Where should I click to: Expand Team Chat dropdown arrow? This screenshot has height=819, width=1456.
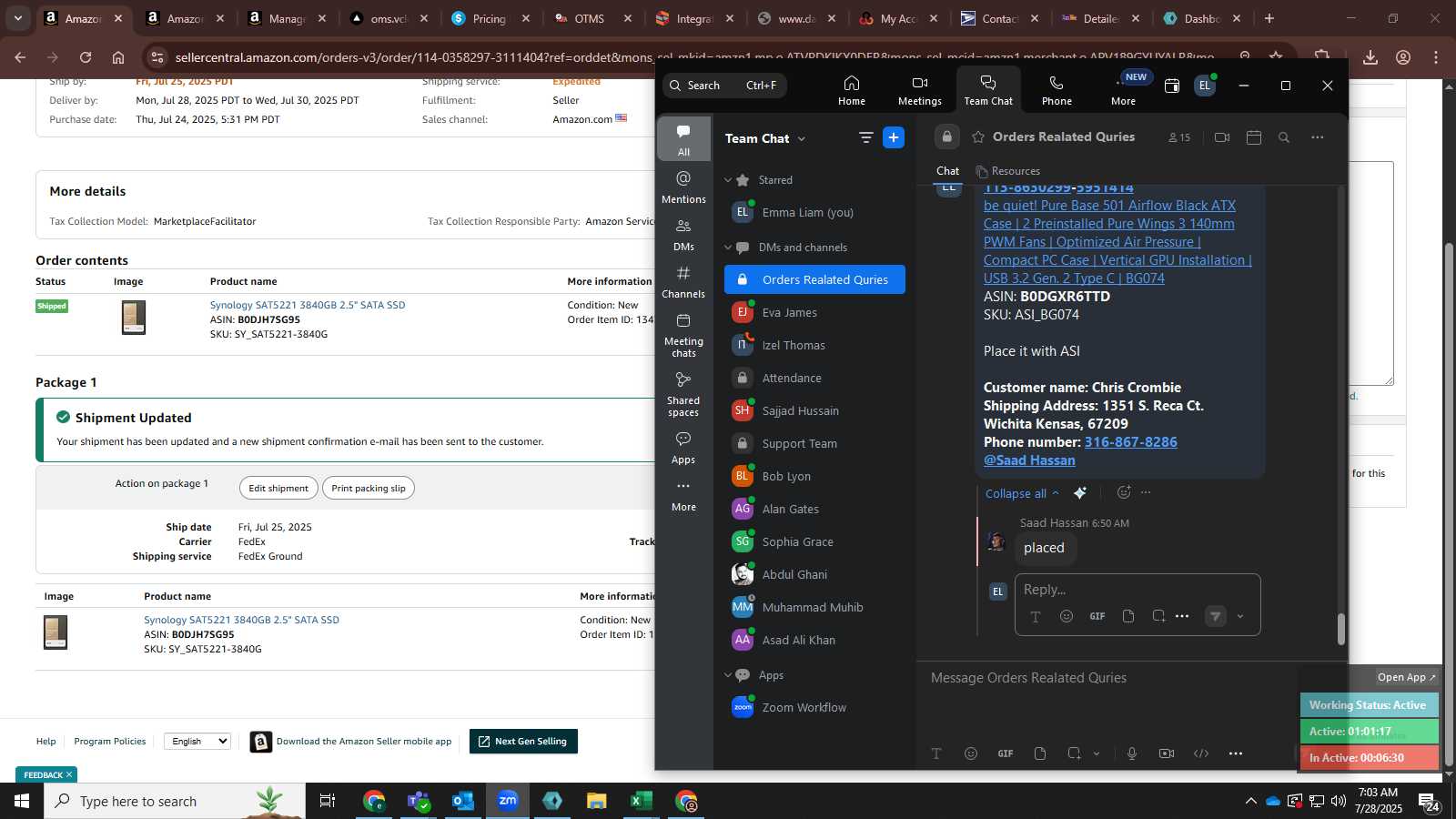[802, 138]
